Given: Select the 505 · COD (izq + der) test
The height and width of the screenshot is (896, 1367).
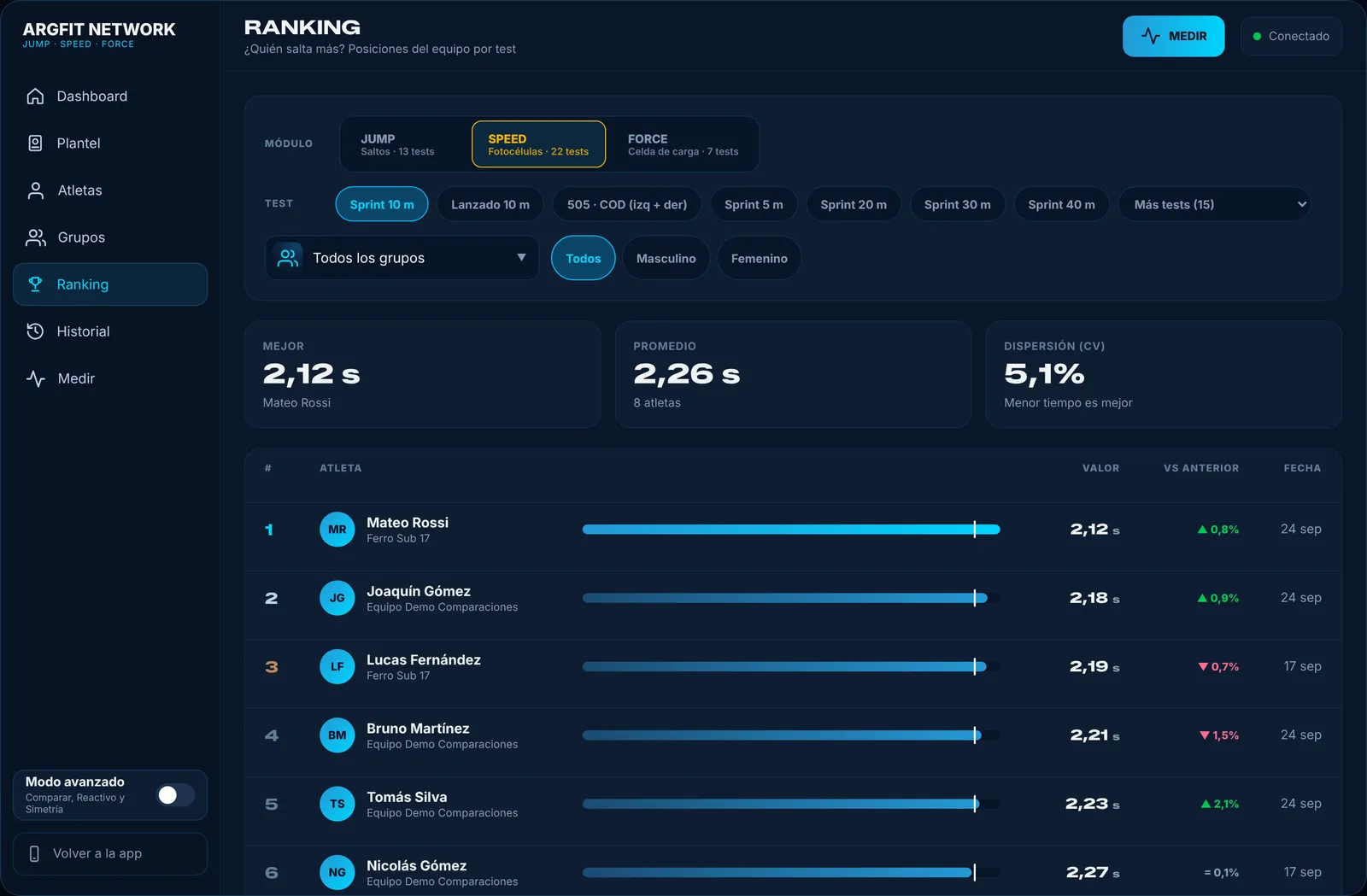Looking at the screenshot, I should [627, 204].
